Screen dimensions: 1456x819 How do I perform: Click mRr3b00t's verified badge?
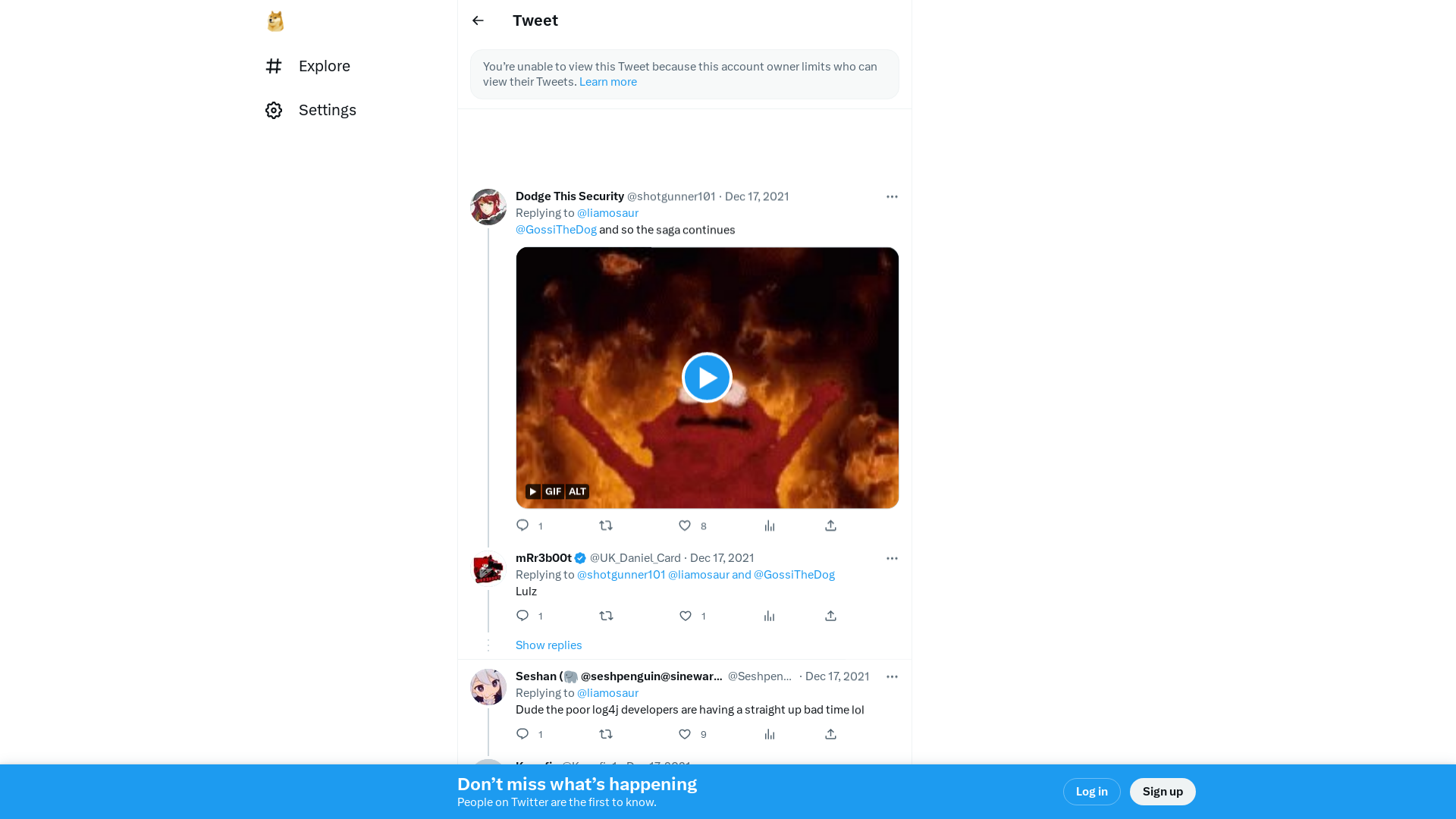580,558
